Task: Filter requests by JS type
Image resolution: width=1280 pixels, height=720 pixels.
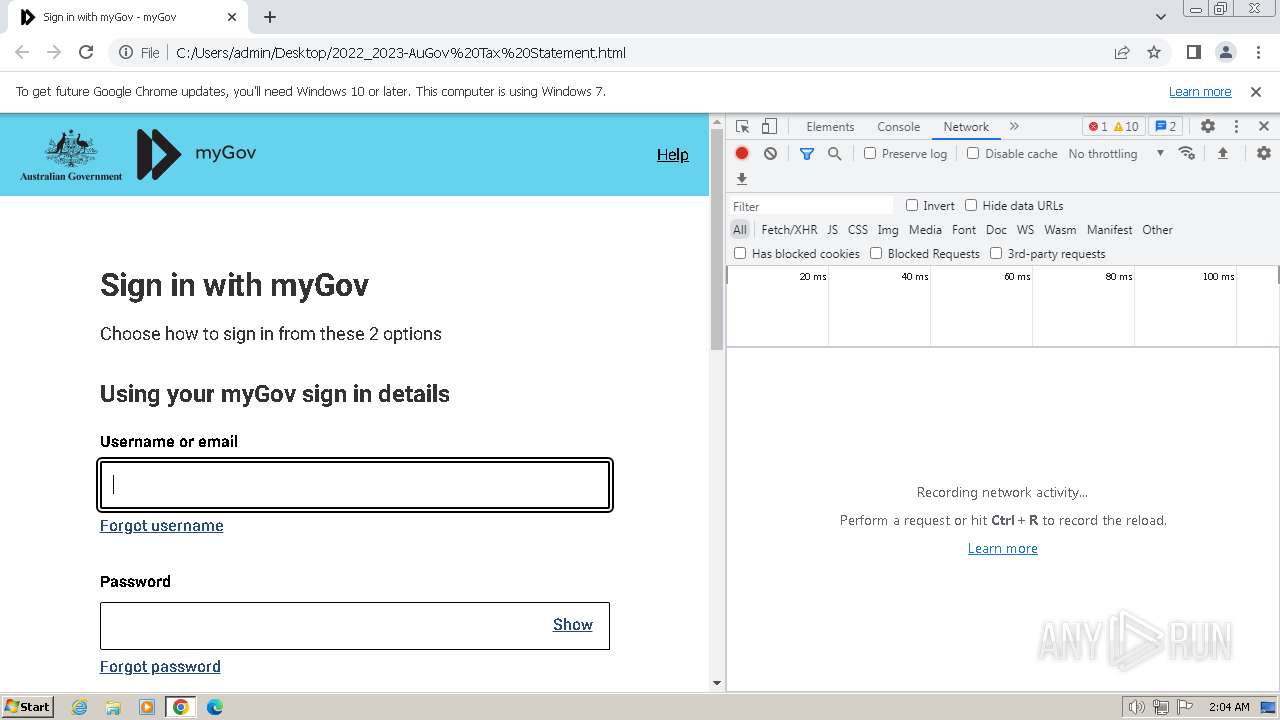Action: click(x=832, y=230)
